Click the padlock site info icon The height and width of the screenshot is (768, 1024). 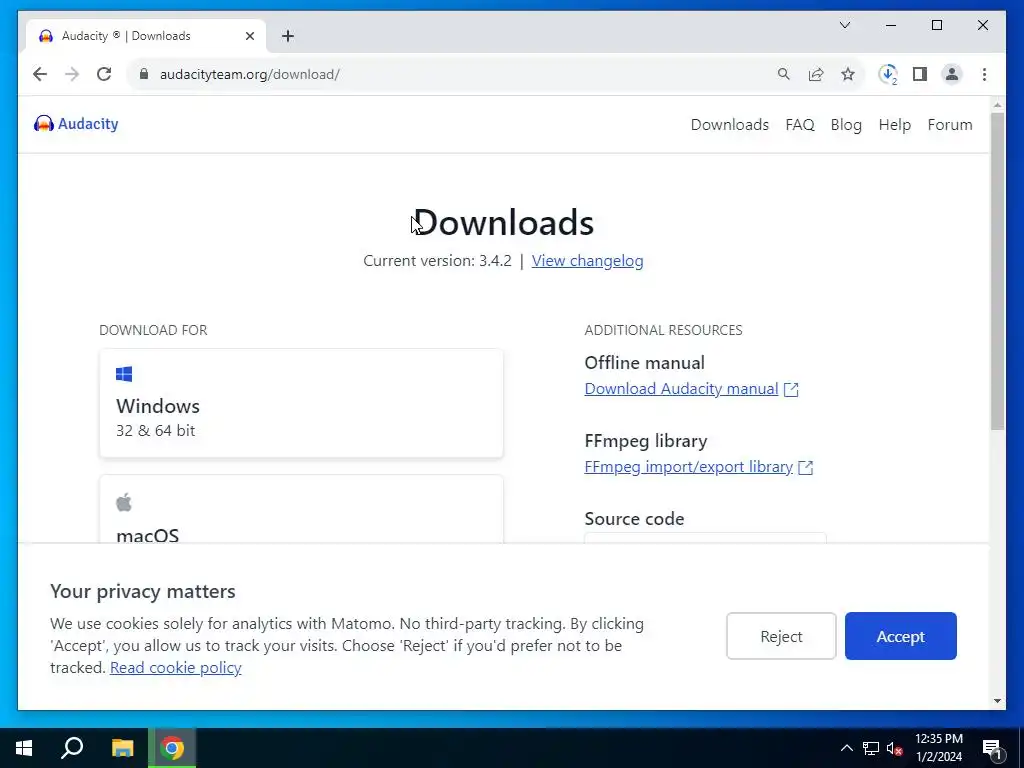(x=144, y=74)
